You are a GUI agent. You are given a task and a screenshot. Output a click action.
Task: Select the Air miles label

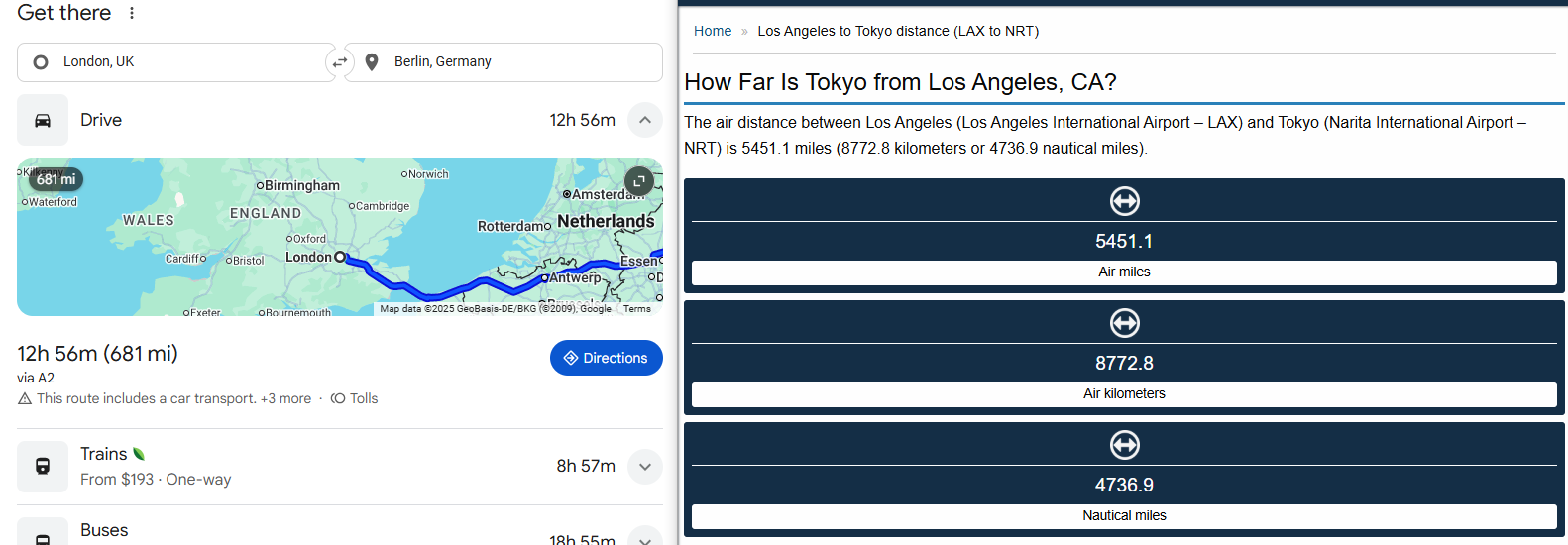click(x=1124, y=272)
